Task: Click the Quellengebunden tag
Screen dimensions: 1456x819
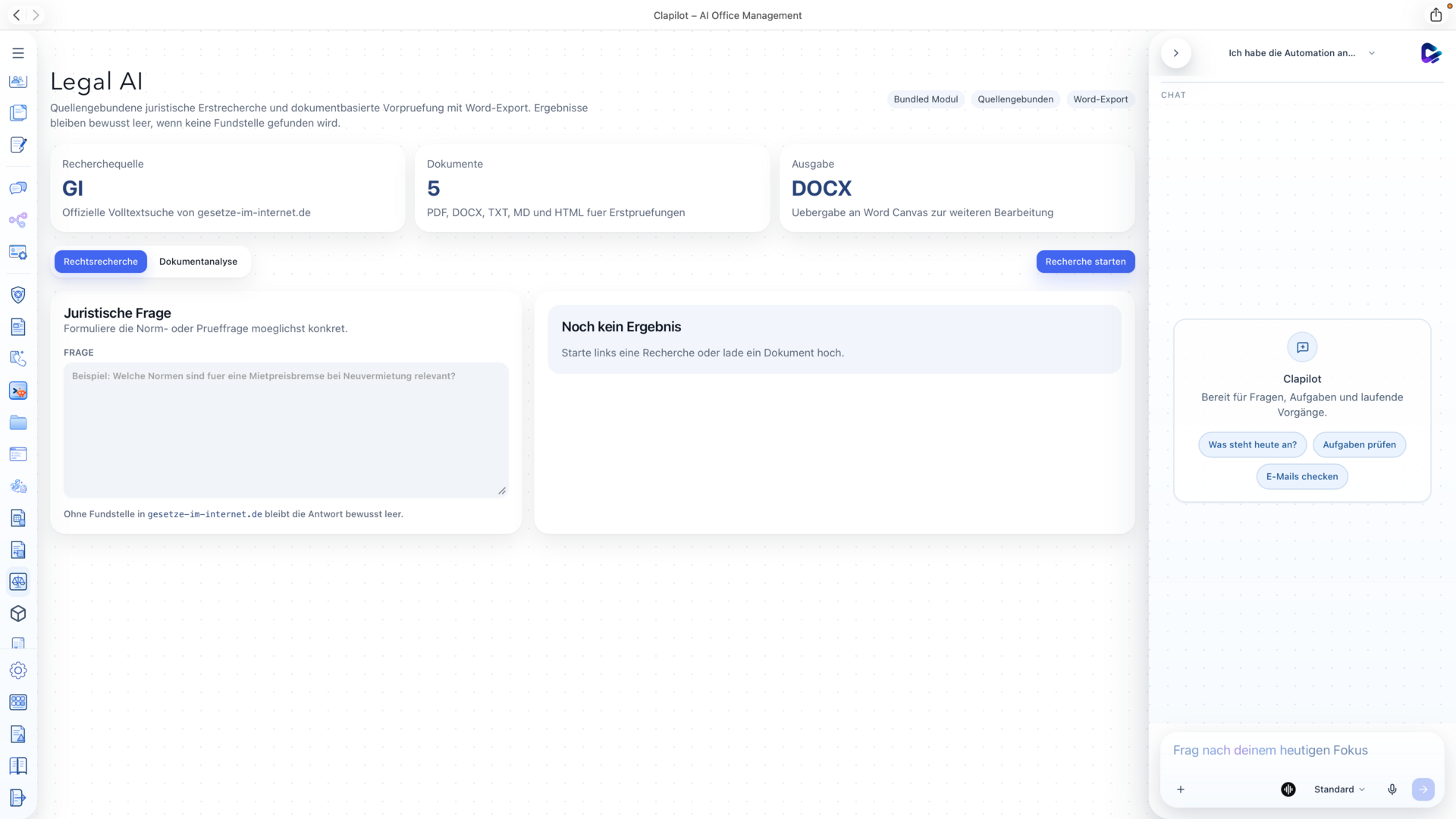Action: coord(1015,99)
